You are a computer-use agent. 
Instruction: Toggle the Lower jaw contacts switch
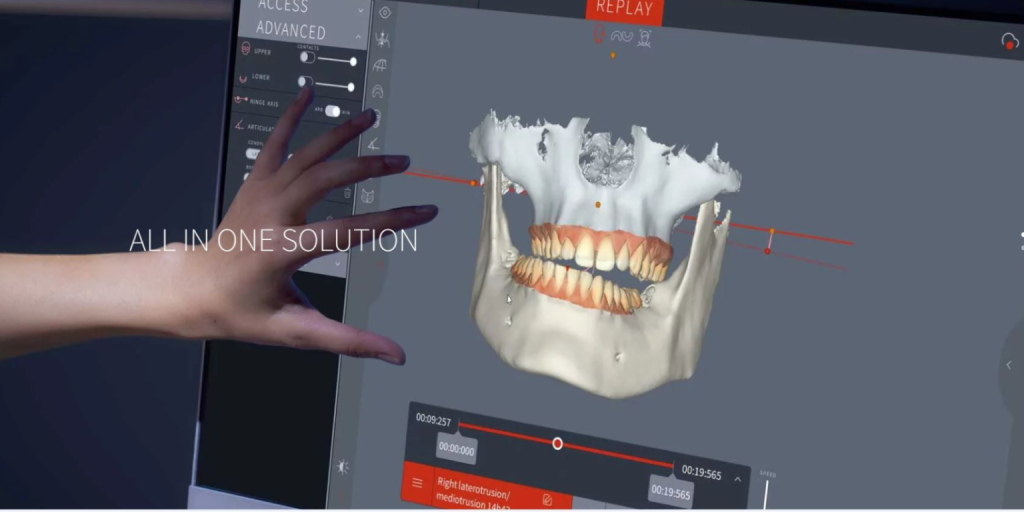tap(305, 82)
